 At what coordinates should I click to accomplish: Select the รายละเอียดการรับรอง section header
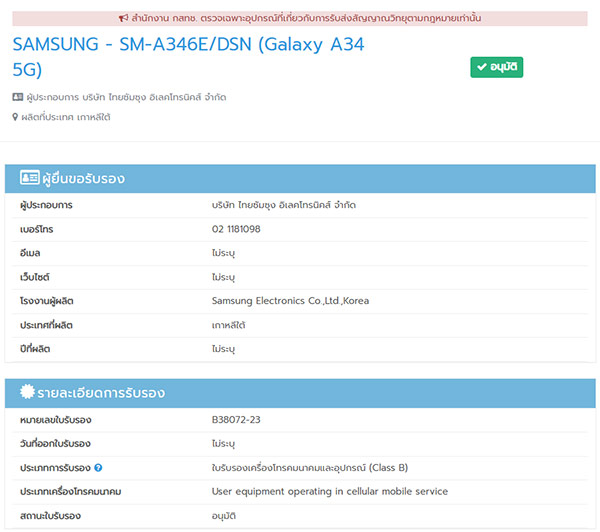point(300,393)
